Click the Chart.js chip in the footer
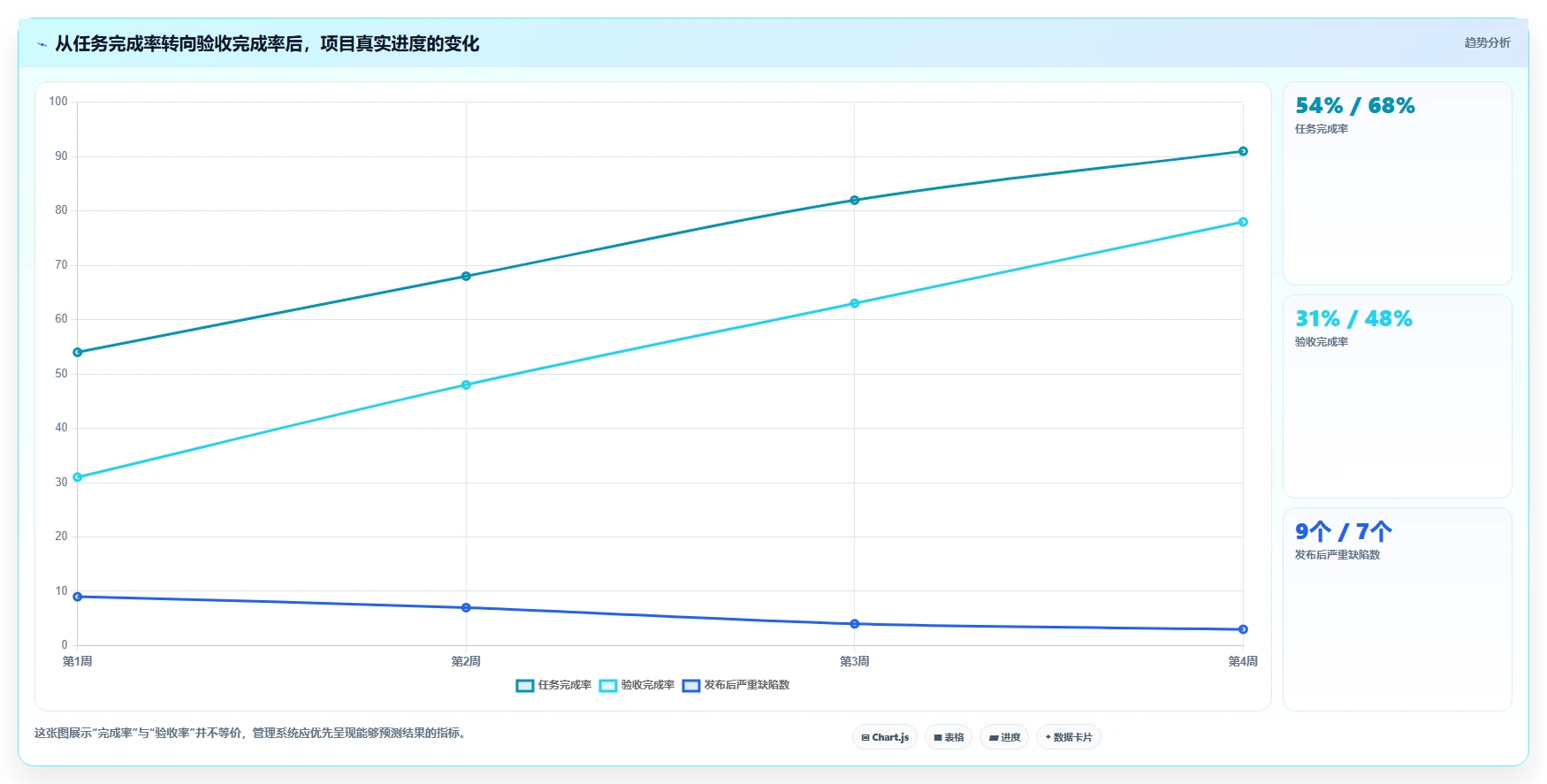 [885, 737]
